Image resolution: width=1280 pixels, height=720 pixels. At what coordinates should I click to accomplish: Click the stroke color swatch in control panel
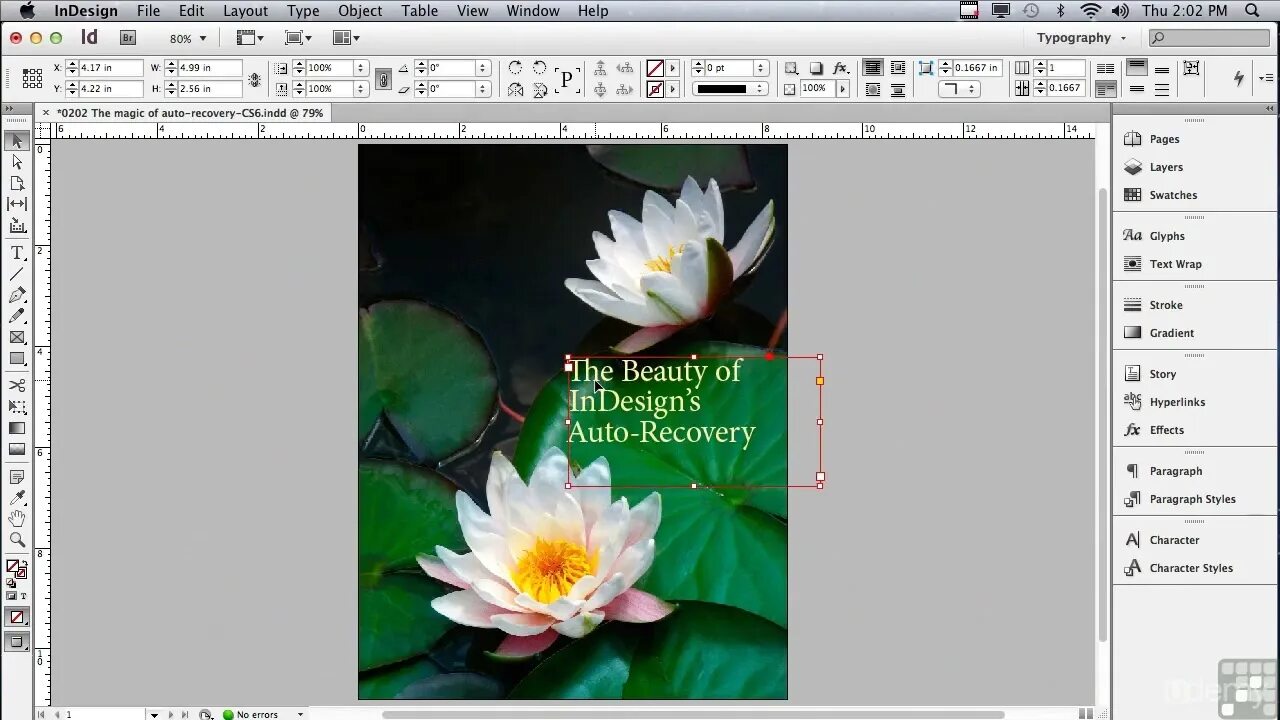tap(655, 89)
